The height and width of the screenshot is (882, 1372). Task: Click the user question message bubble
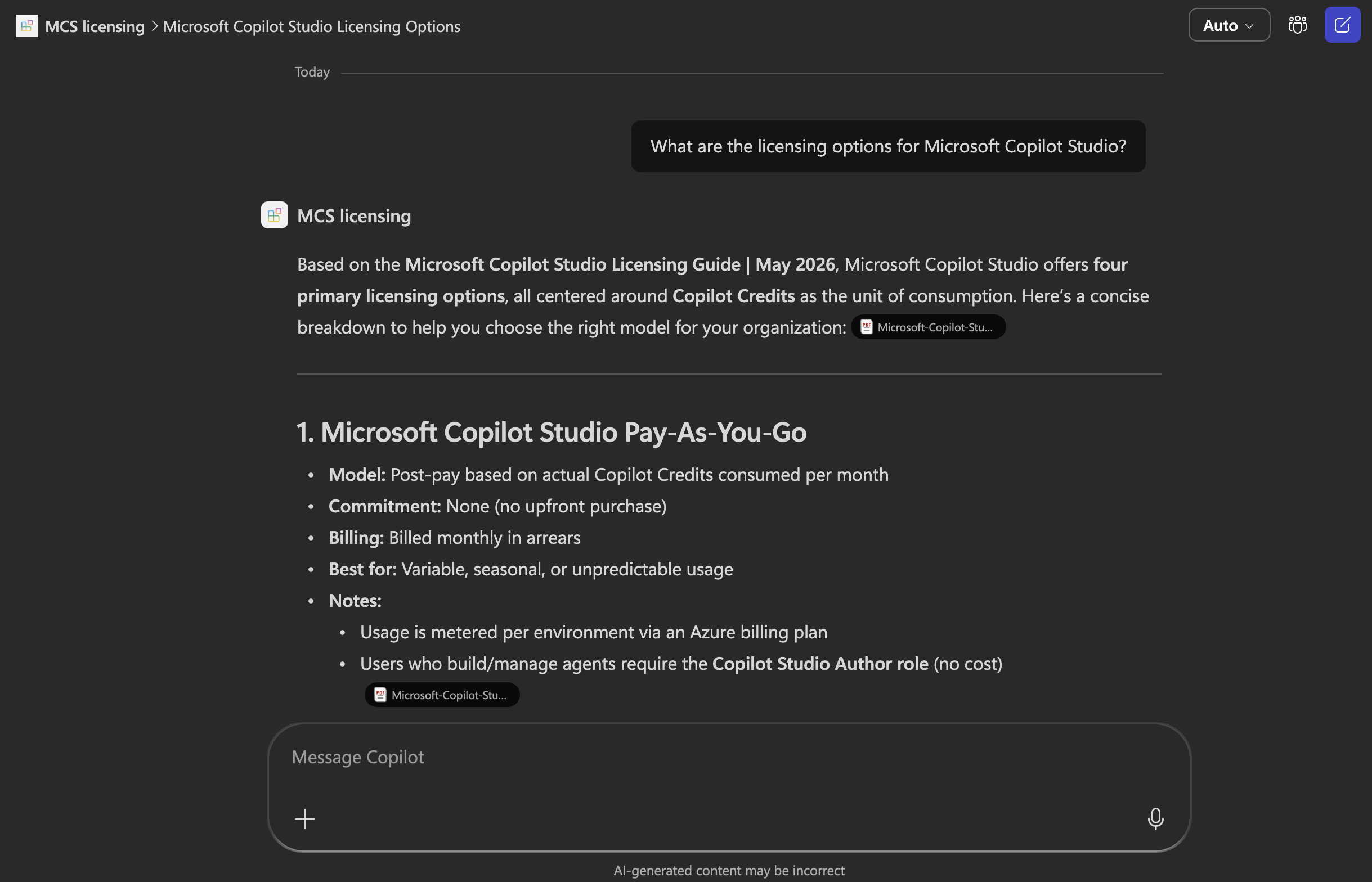tap(888, 146)
